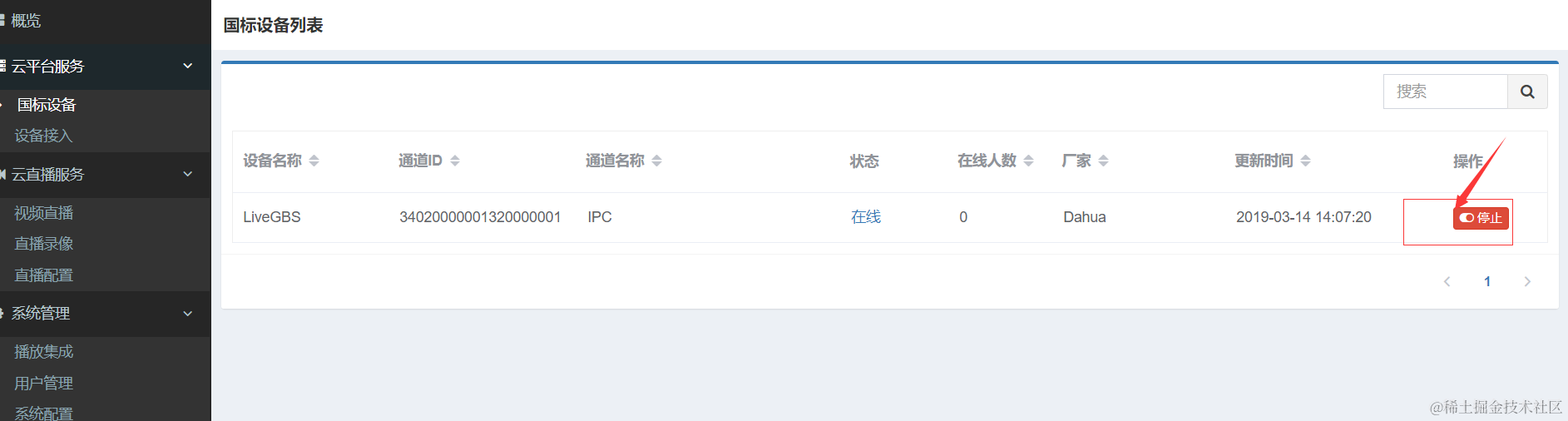Open 直播配置 menu item
The height and width of the screenshot is (421, 1568).
(x=43, y=275)
